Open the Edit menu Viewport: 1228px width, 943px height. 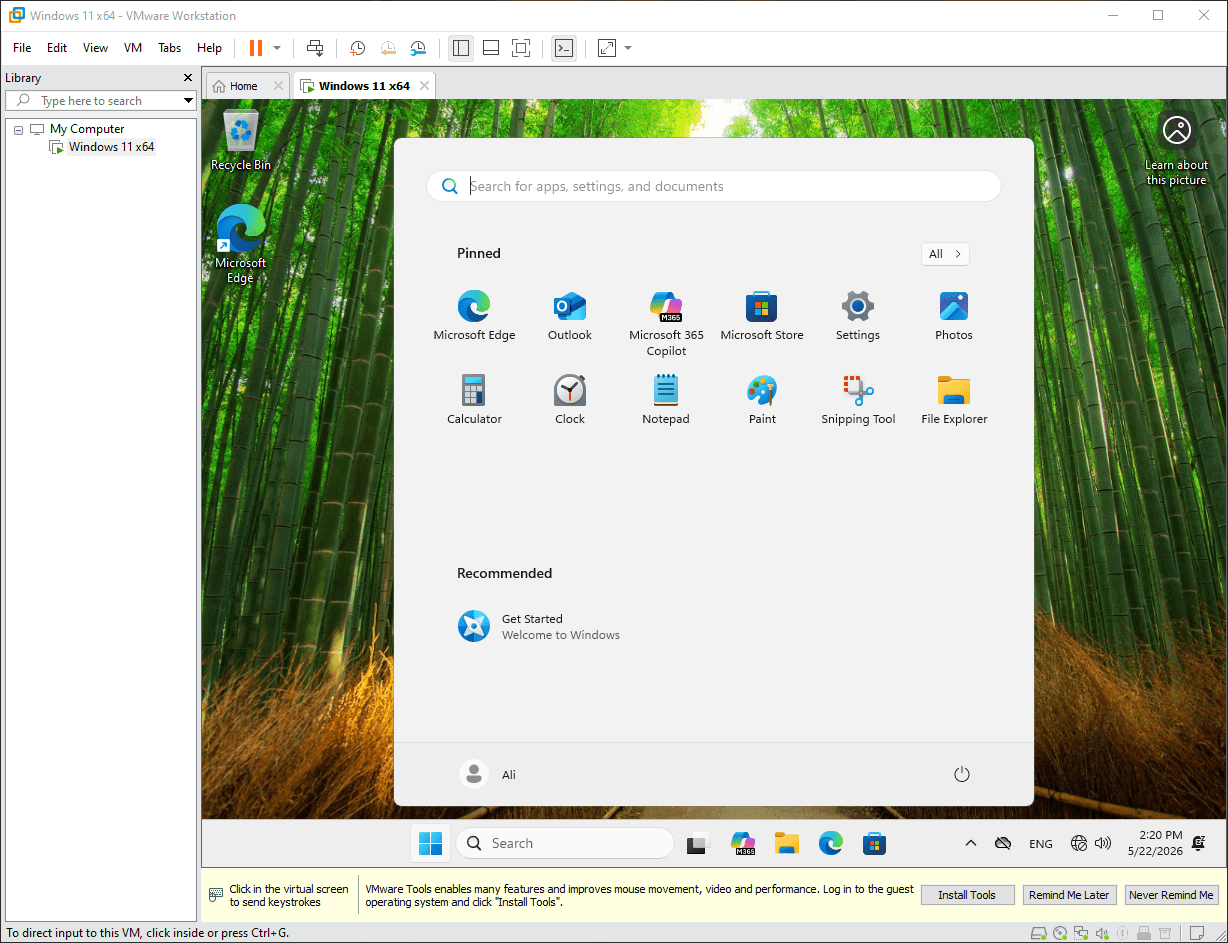pos(57,48)
